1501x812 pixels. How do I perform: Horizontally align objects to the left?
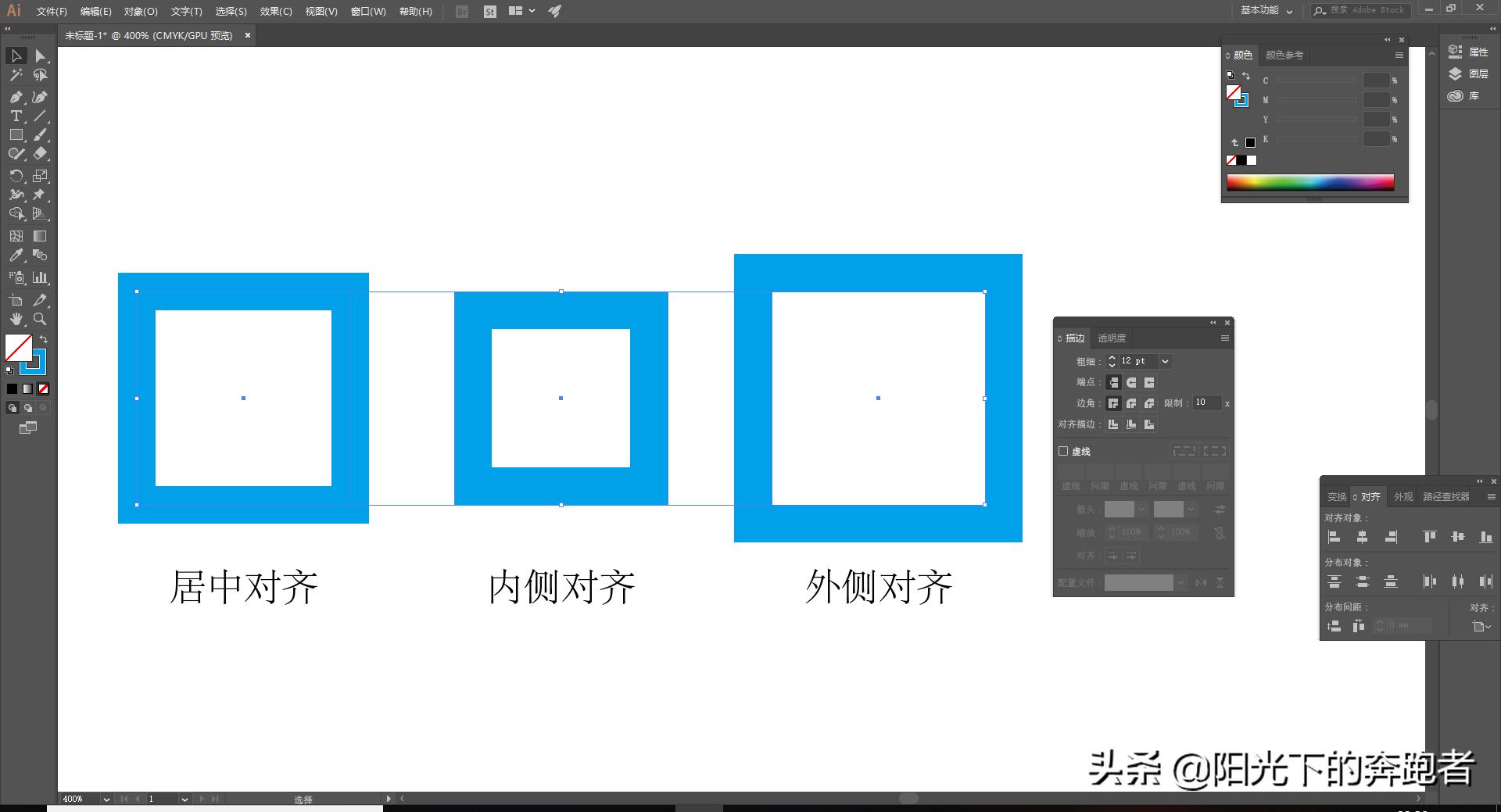[x=1334, y=537]
